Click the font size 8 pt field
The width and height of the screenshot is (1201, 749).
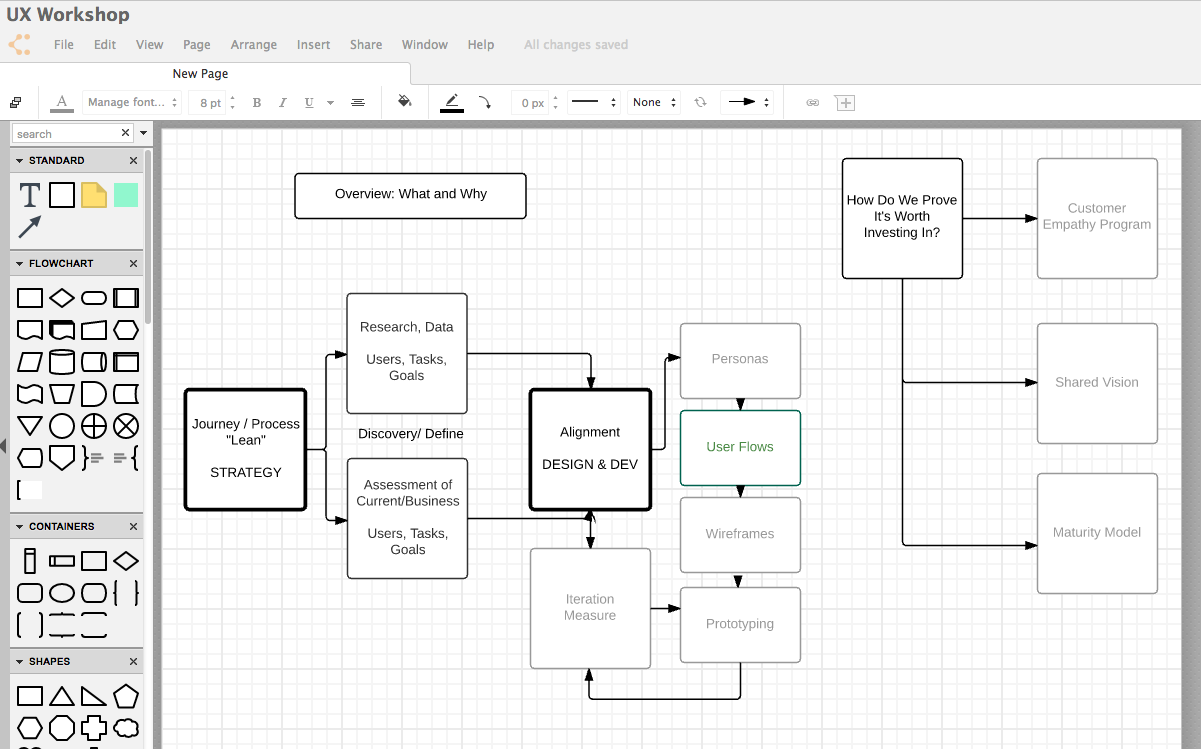[210, 102]
